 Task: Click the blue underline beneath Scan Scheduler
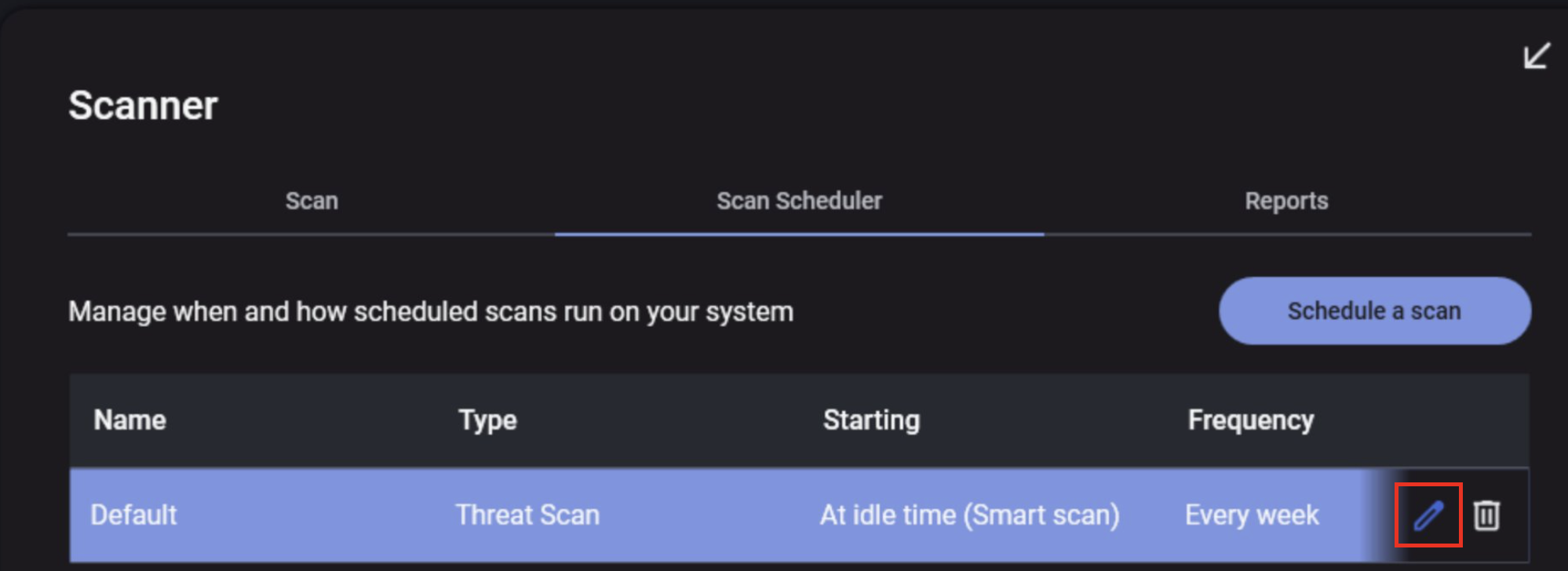pyautogui.click(x=799, y=234)
